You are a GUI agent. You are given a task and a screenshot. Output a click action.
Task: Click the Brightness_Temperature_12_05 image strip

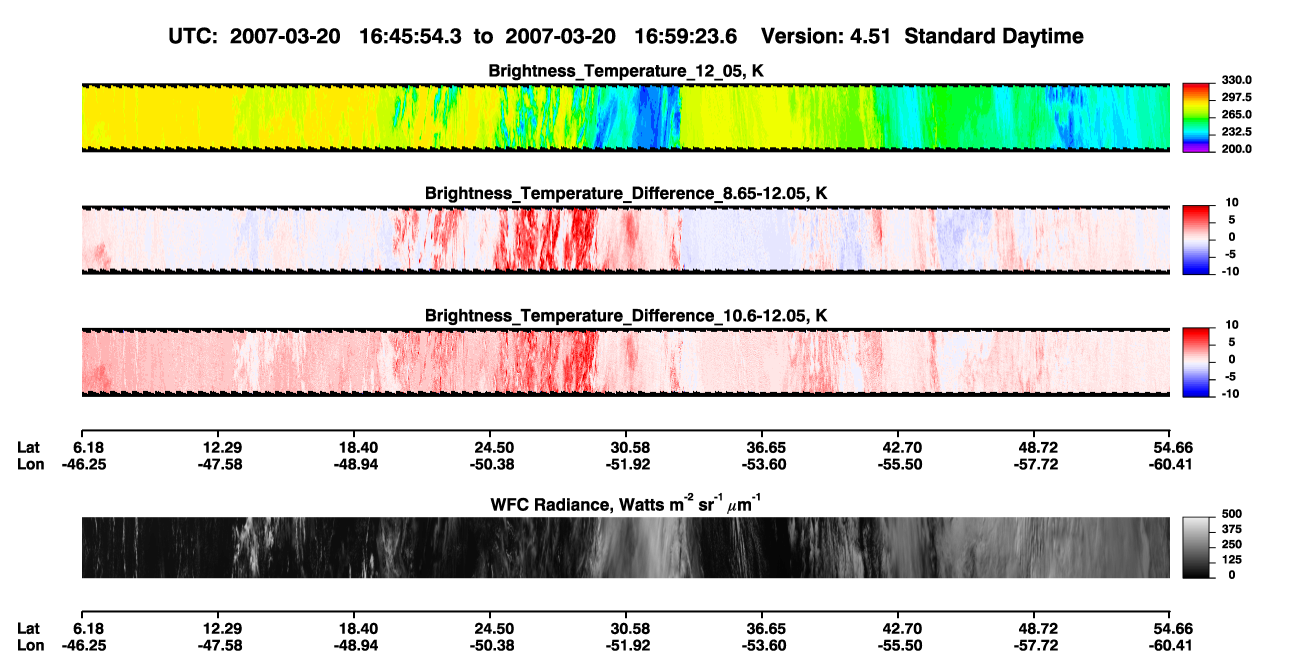[x=625, y=118]
